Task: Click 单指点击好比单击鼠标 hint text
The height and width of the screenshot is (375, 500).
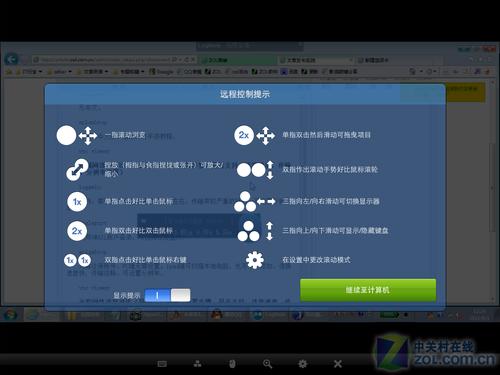Action: (139, 201)
